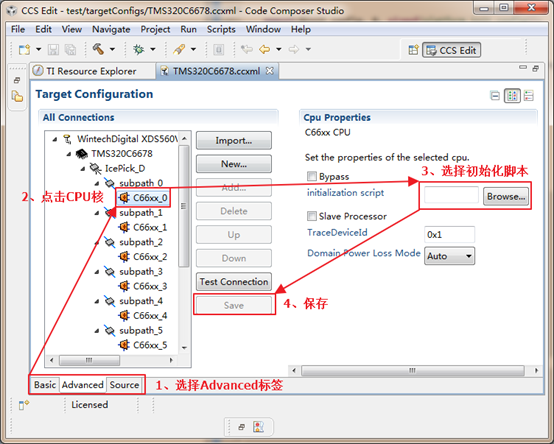Viewport: 554px width, 444px height.
Task: Minimize the editor area icon
Action: 523,67
